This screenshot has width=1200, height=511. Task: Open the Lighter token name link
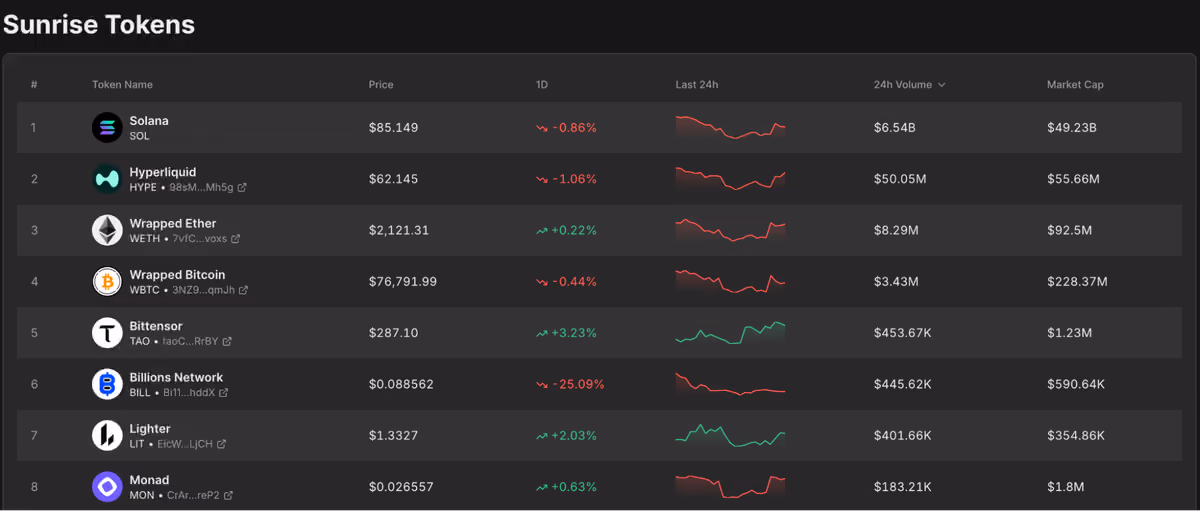[150, 429]
